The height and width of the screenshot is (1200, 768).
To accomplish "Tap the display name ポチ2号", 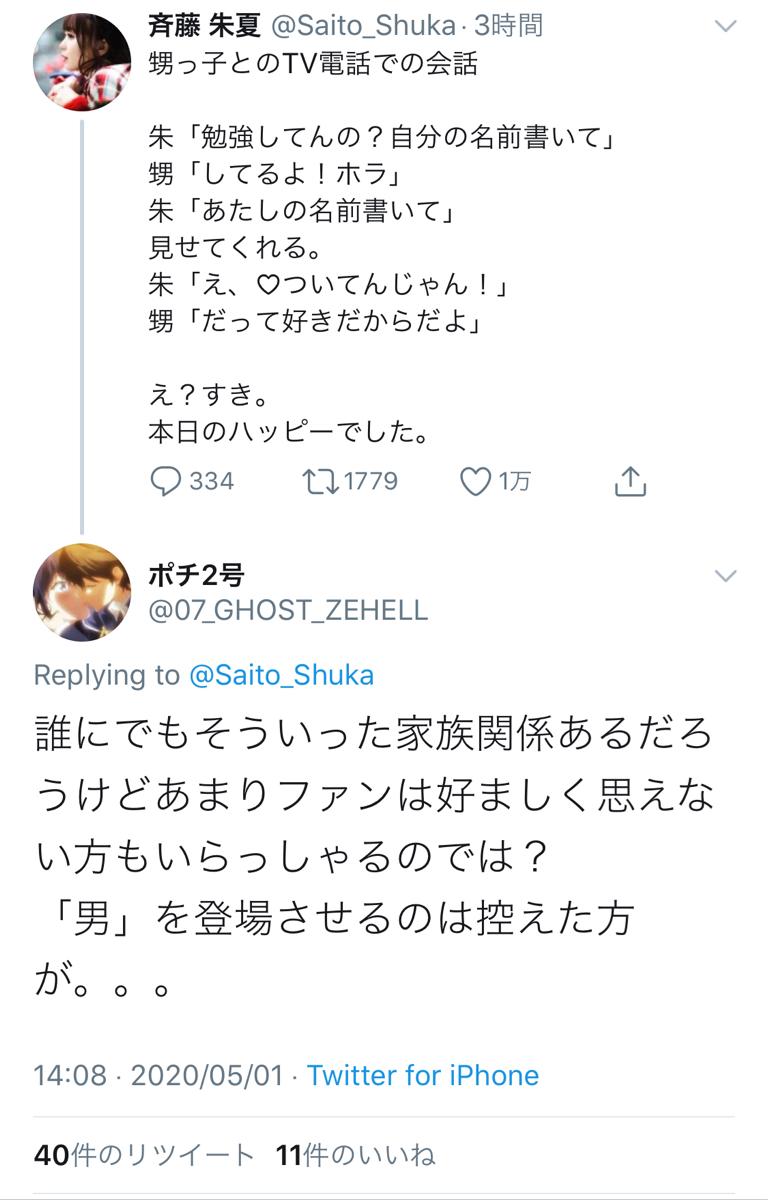I will 196,575.
